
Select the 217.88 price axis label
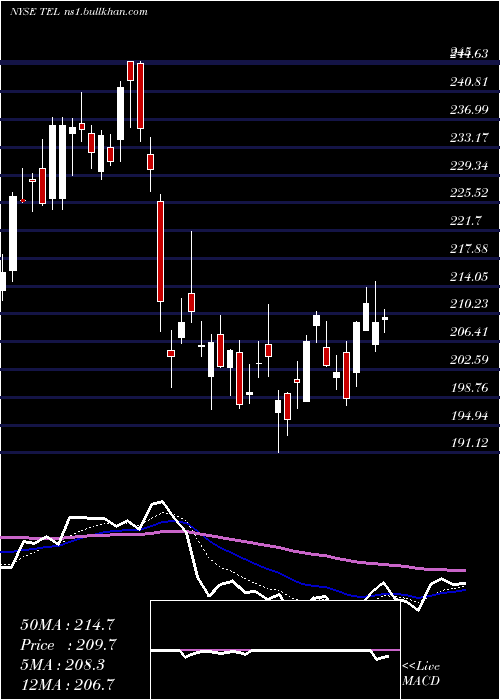469,249
